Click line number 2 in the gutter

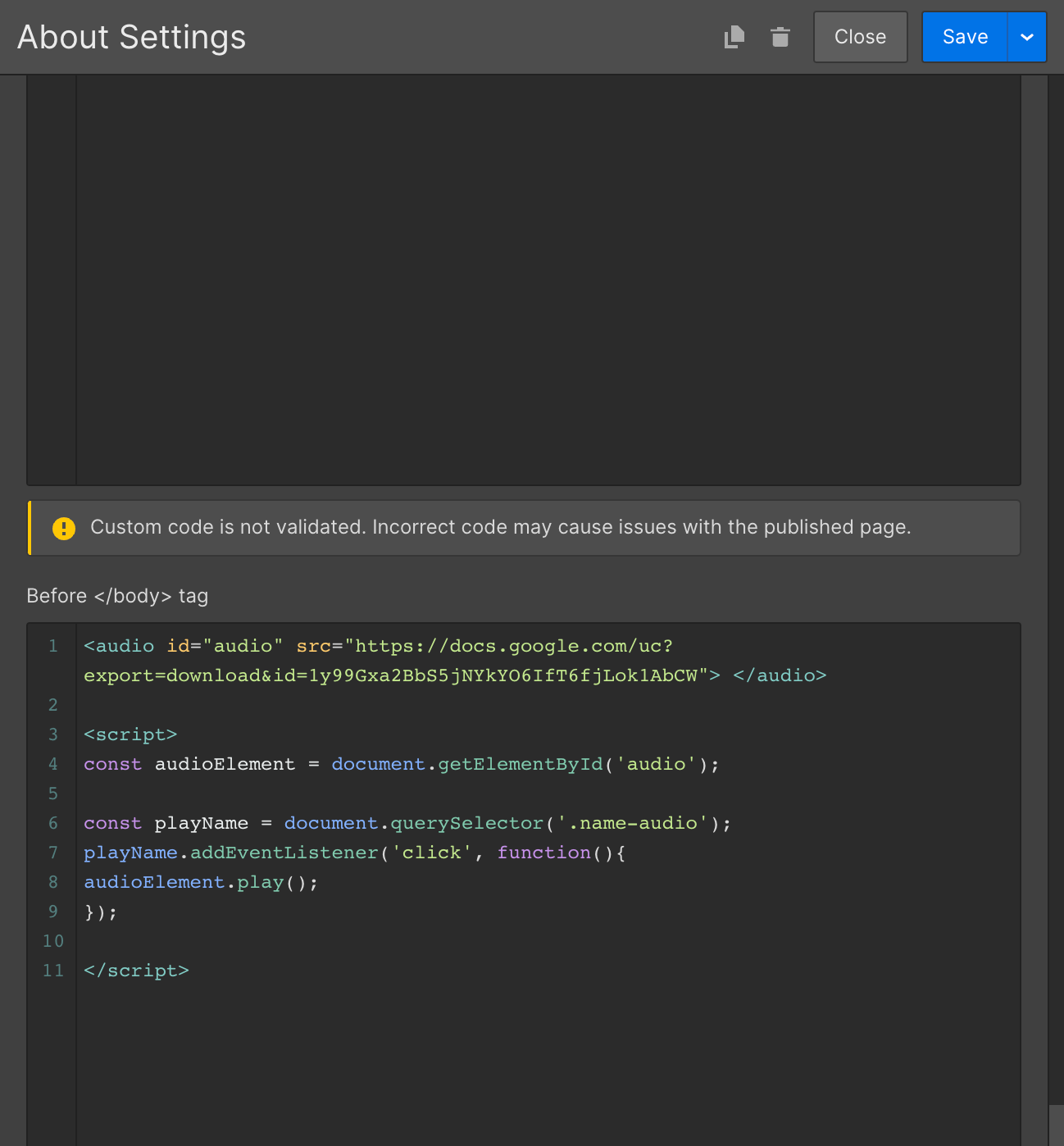pyautogui.click(x=53, y=705)
